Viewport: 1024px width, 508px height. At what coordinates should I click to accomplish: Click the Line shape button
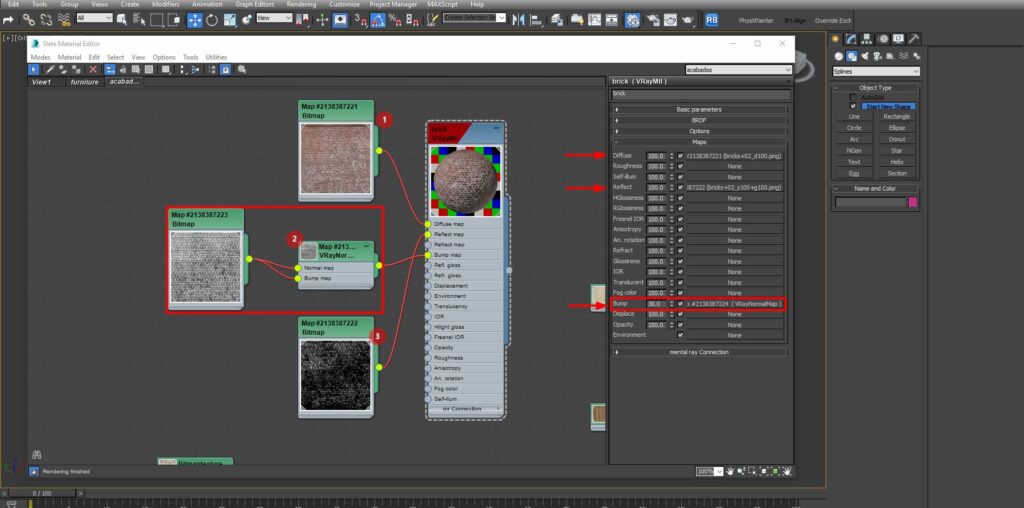(854, 117)
